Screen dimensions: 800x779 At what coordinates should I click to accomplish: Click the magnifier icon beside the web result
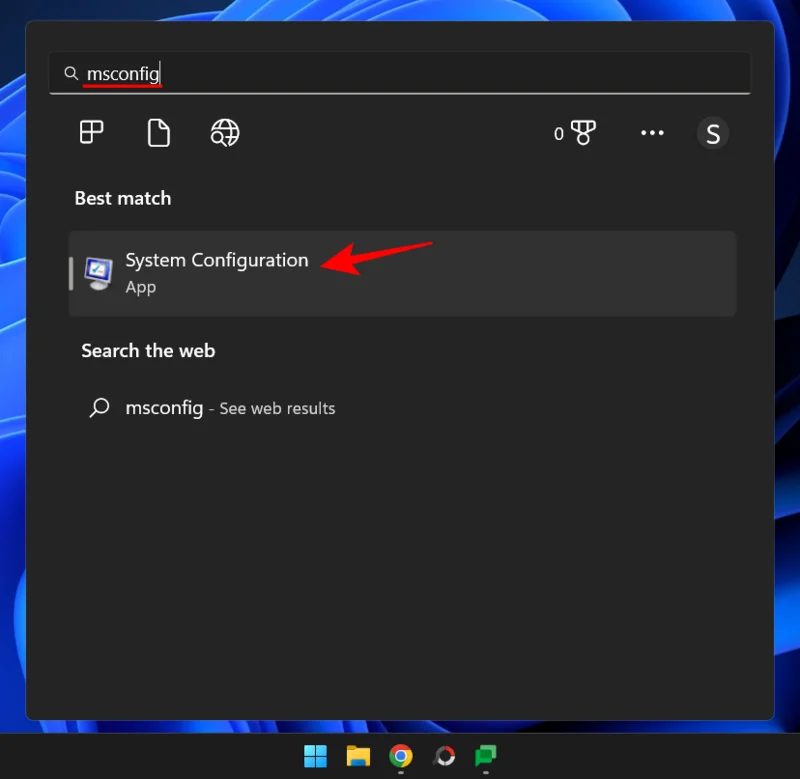(x=98, y=408)
